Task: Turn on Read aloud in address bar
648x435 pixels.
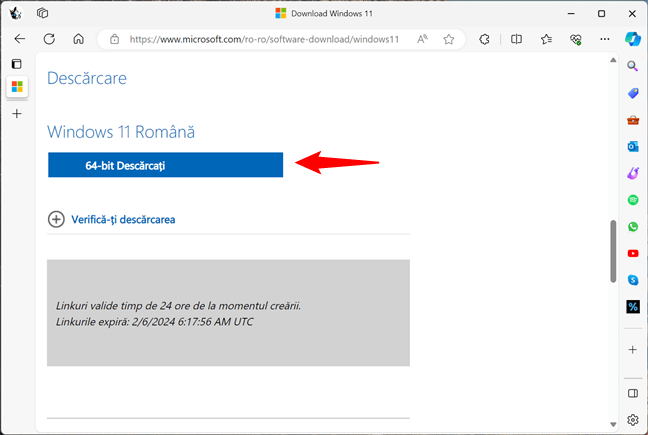Action: click(422, 39)
